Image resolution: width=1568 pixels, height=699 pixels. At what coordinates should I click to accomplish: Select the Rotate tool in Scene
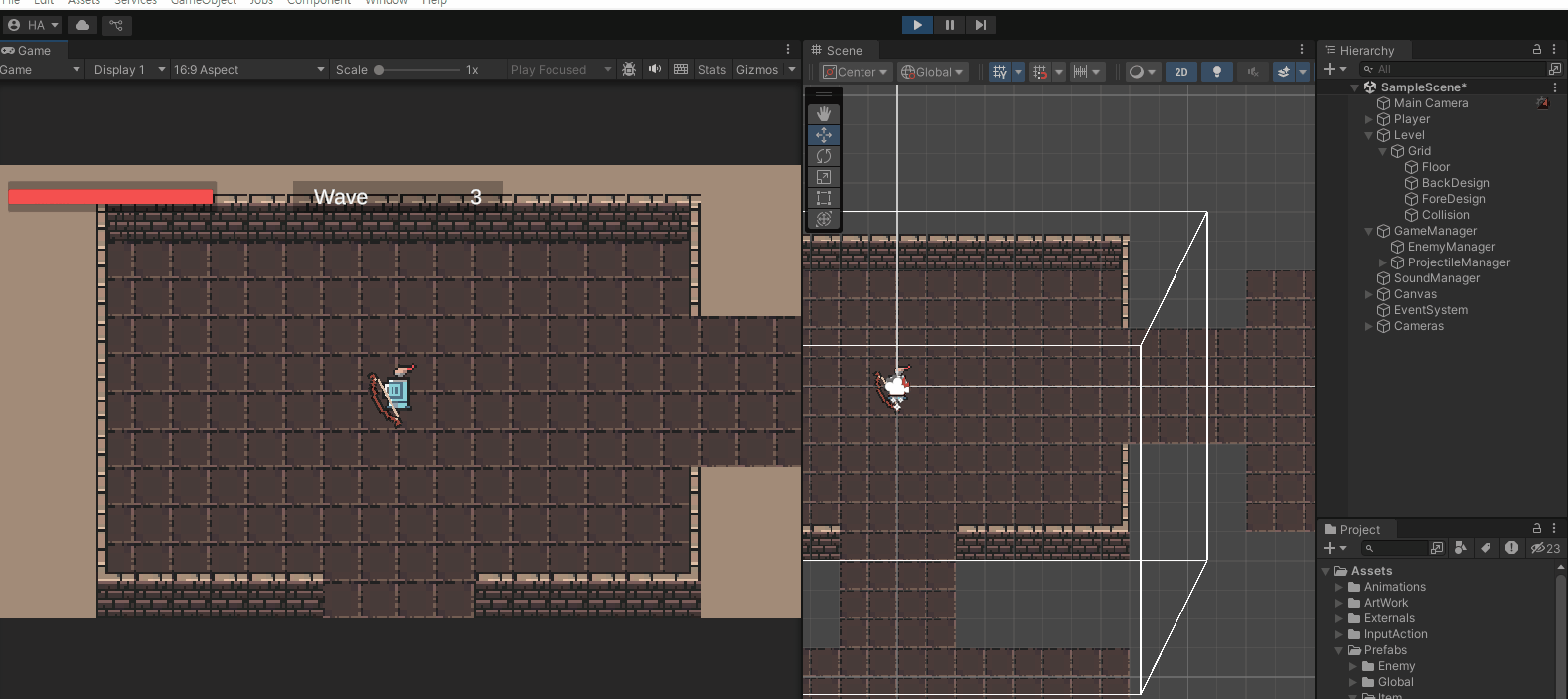(823, 156)
